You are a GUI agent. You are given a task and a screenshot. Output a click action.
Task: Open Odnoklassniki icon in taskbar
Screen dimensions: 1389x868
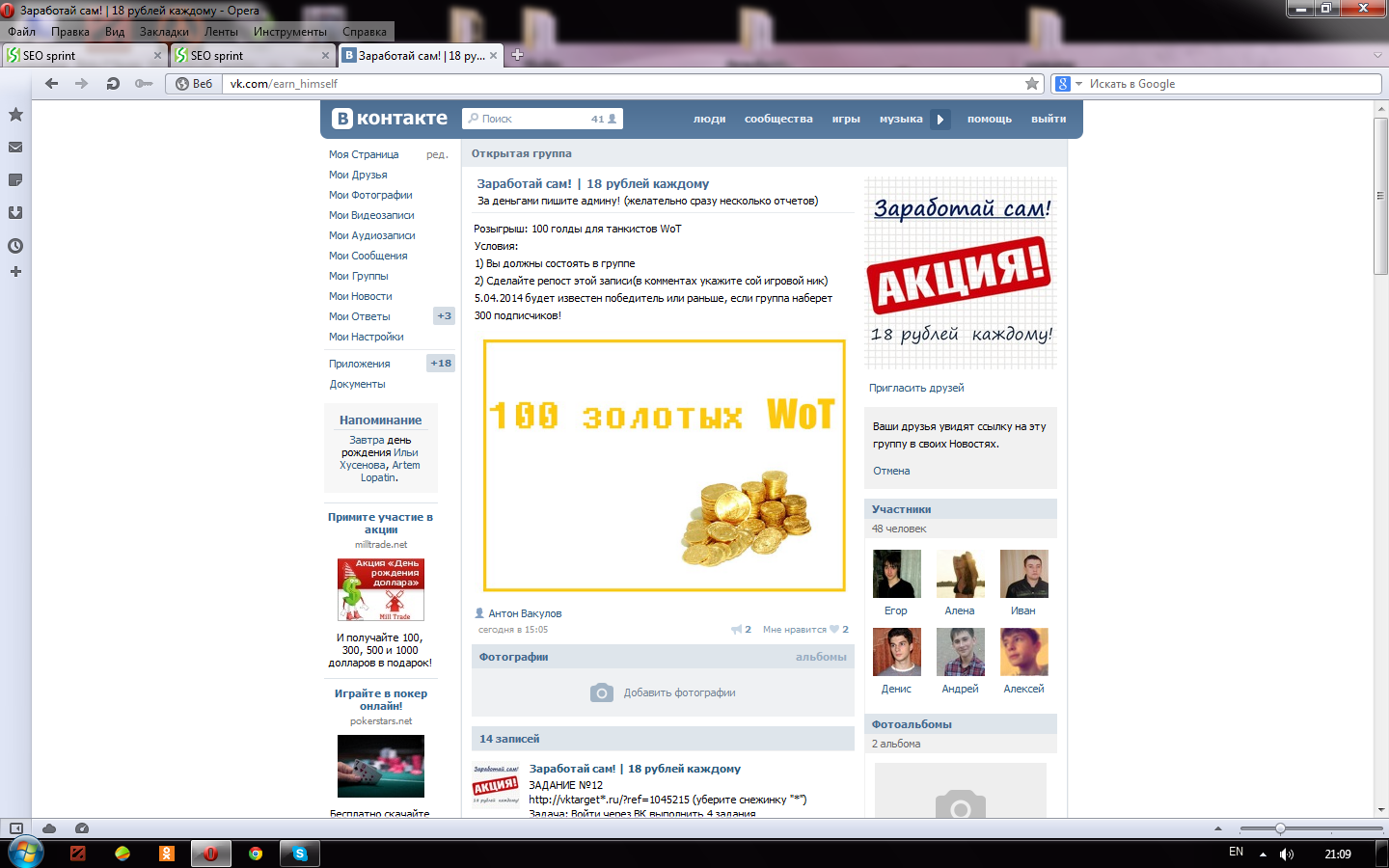click(167, 854)
